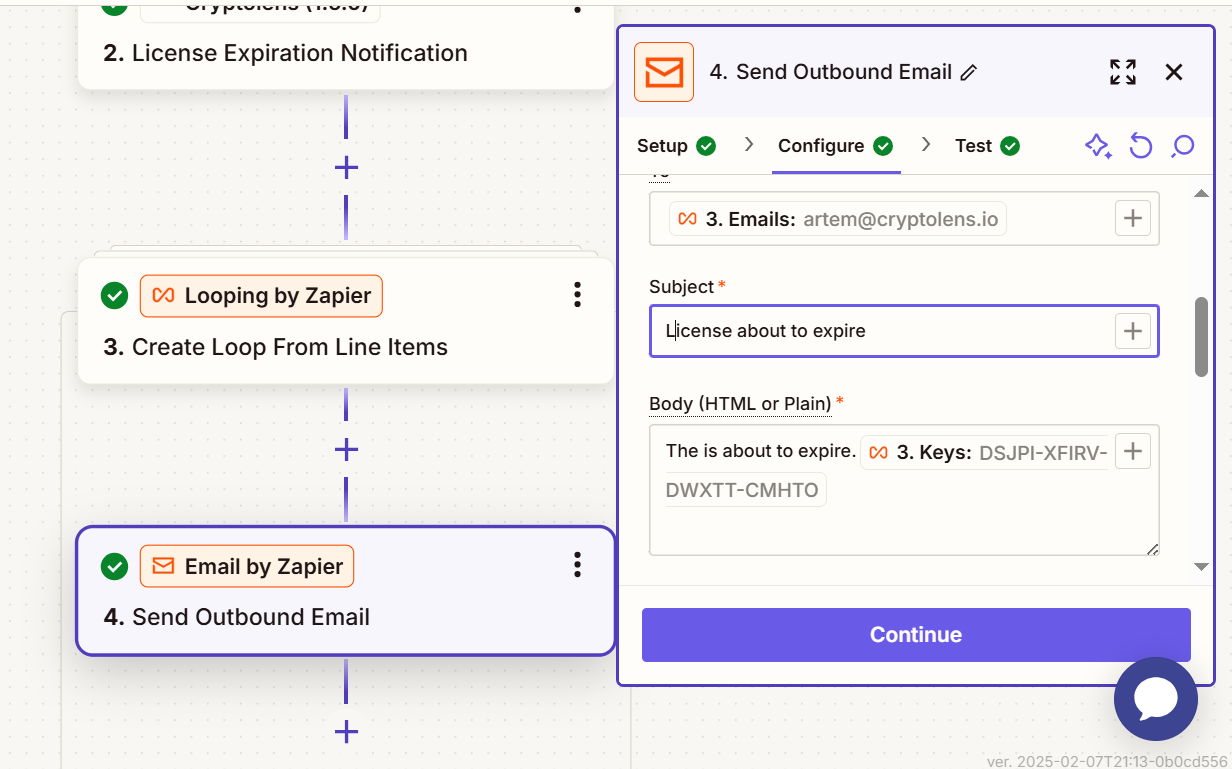Viewport: 1232px width, 769px height.
Task: Click plus button in the To field
Action: pyautogui.click(x=1133, y=218)
